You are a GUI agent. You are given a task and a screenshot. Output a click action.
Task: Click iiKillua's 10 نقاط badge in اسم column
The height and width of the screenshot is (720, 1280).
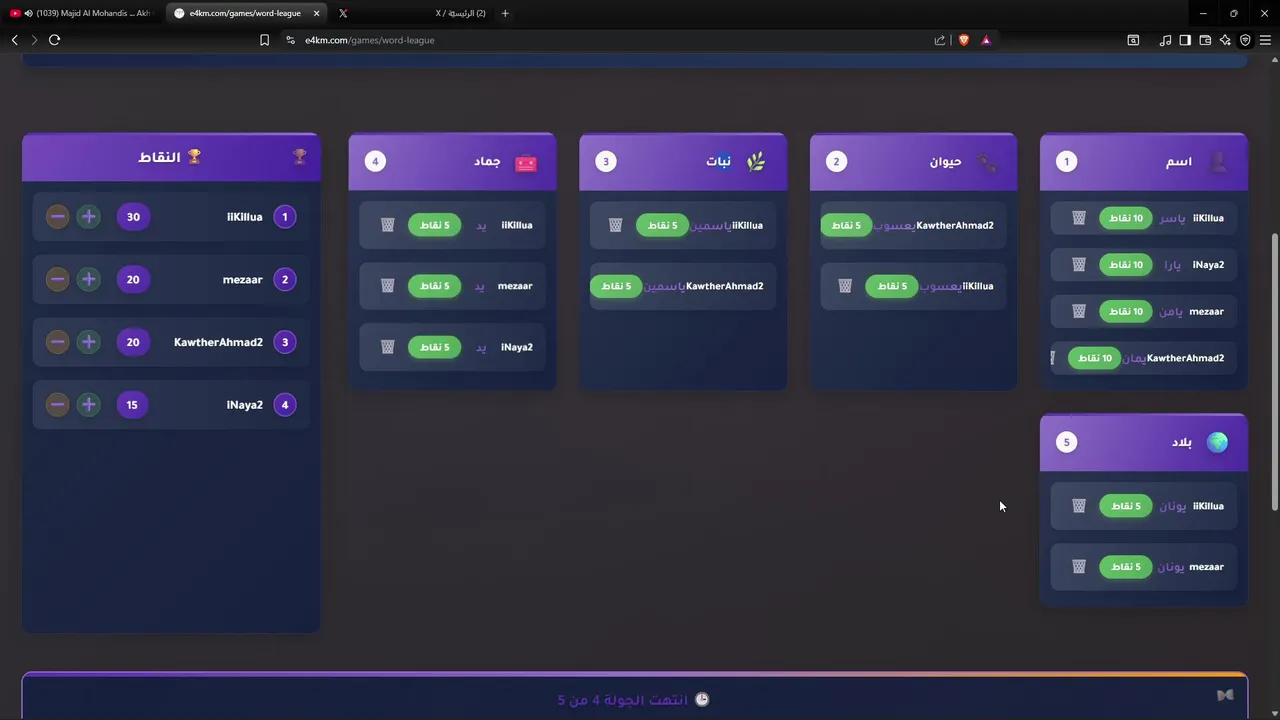pyautogui.click(x=1125, y=218)
